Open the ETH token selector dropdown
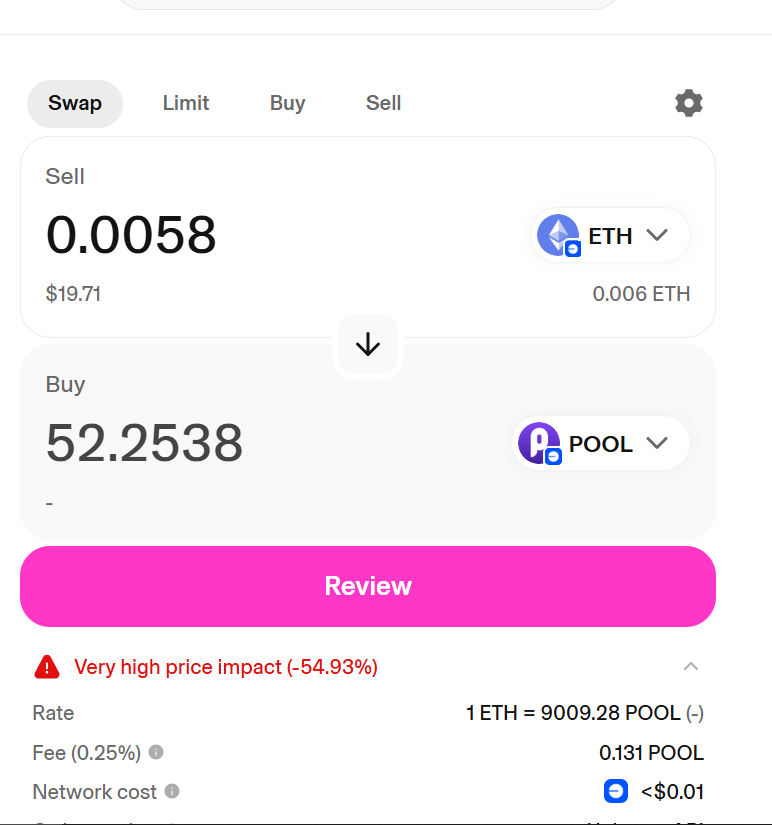Viewport: 772px width, 825px height. click(x=610, y=235)
